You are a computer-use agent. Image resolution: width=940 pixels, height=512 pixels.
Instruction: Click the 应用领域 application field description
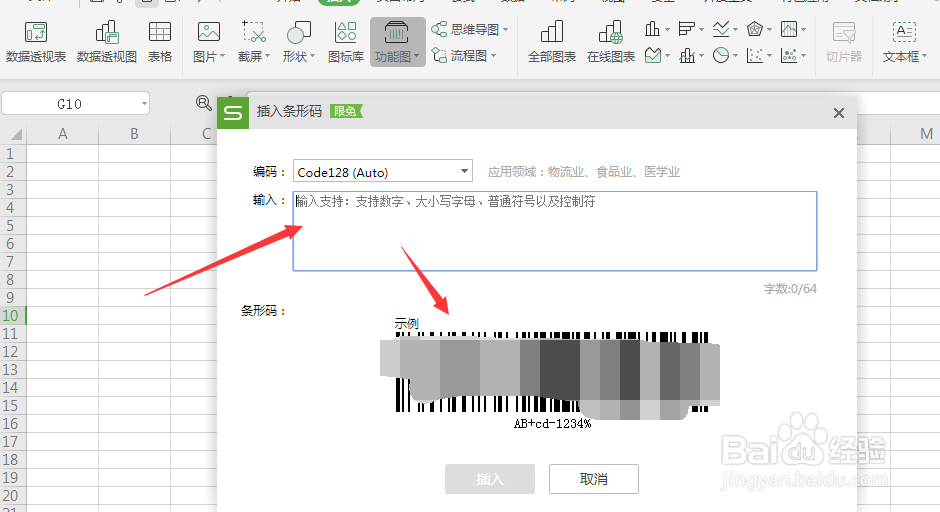coord(583,172)
